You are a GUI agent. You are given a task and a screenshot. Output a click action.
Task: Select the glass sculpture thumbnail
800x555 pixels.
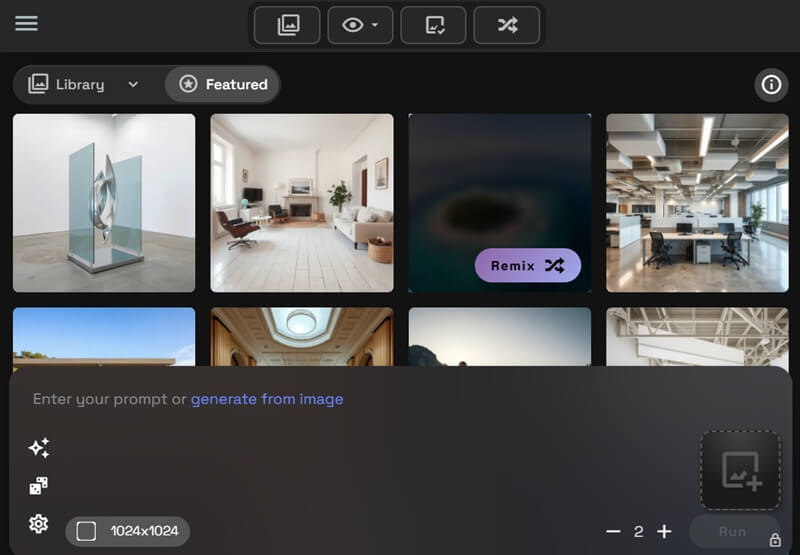point(104,202)
